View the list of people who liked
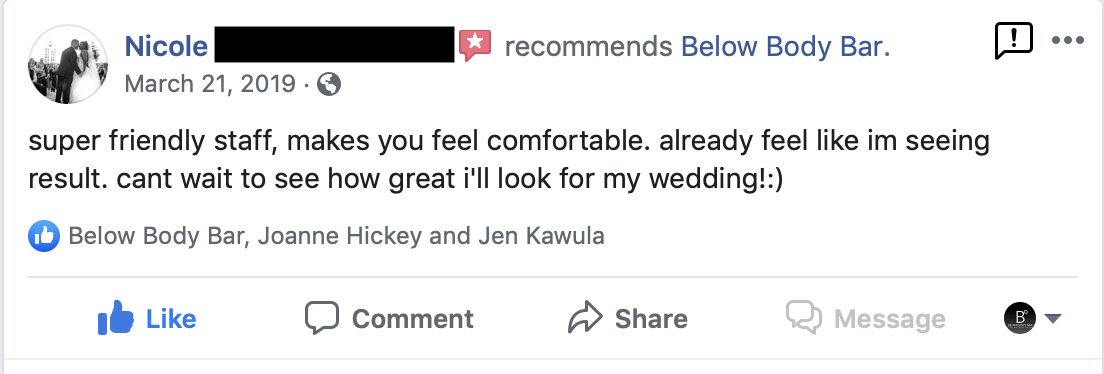 click(337, 236)
